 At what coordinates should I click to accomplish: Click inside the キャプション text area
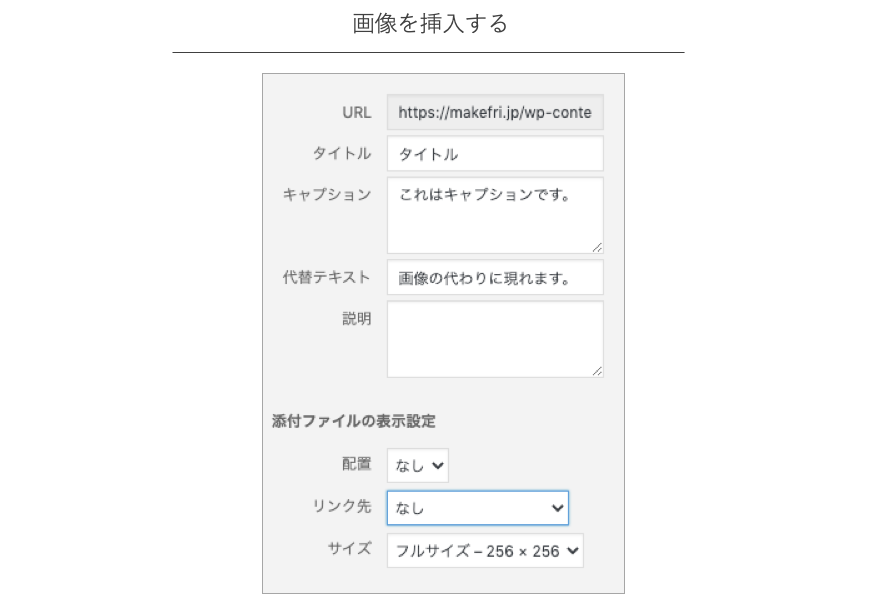click(495, 215)
